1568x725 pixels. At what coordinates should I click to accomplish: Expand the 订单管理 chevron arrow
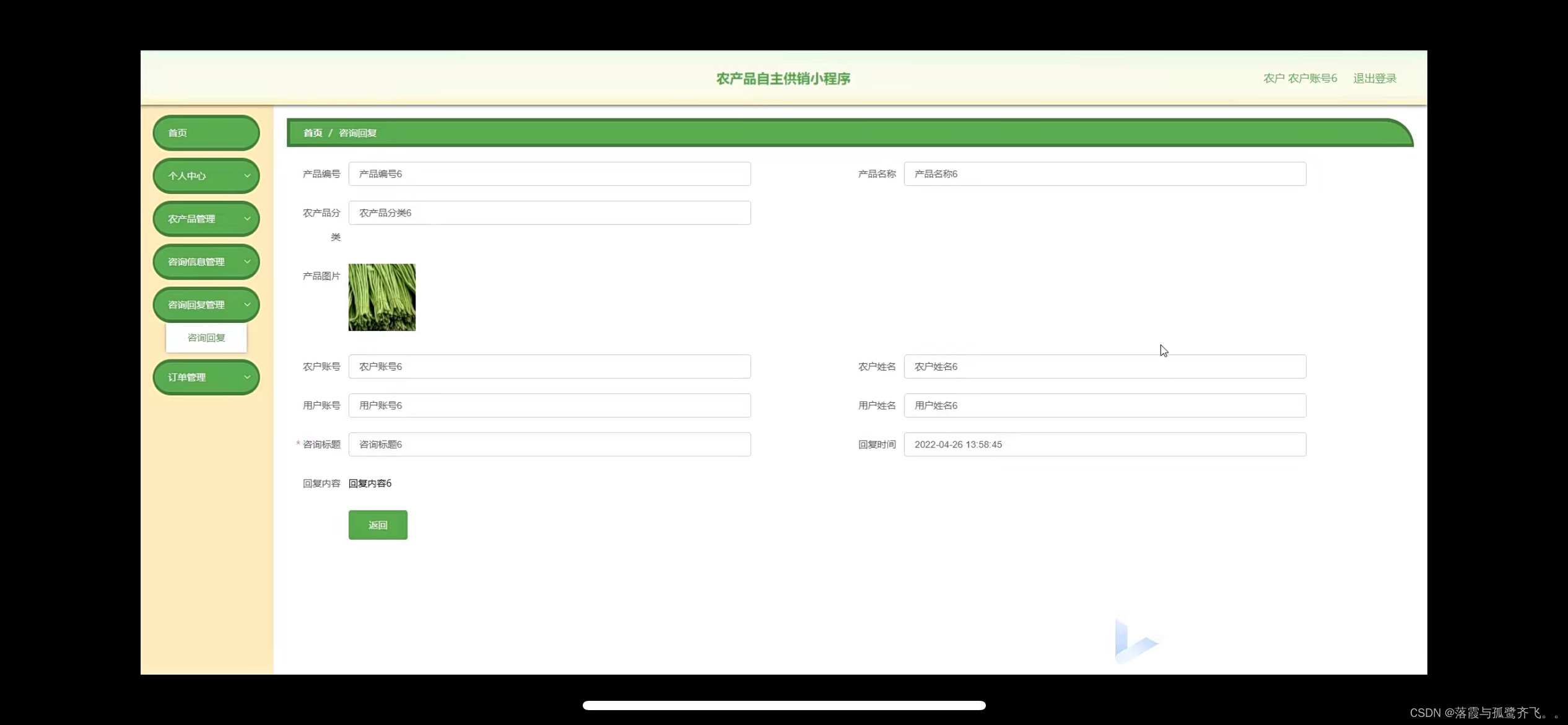[x=247, y=377]
